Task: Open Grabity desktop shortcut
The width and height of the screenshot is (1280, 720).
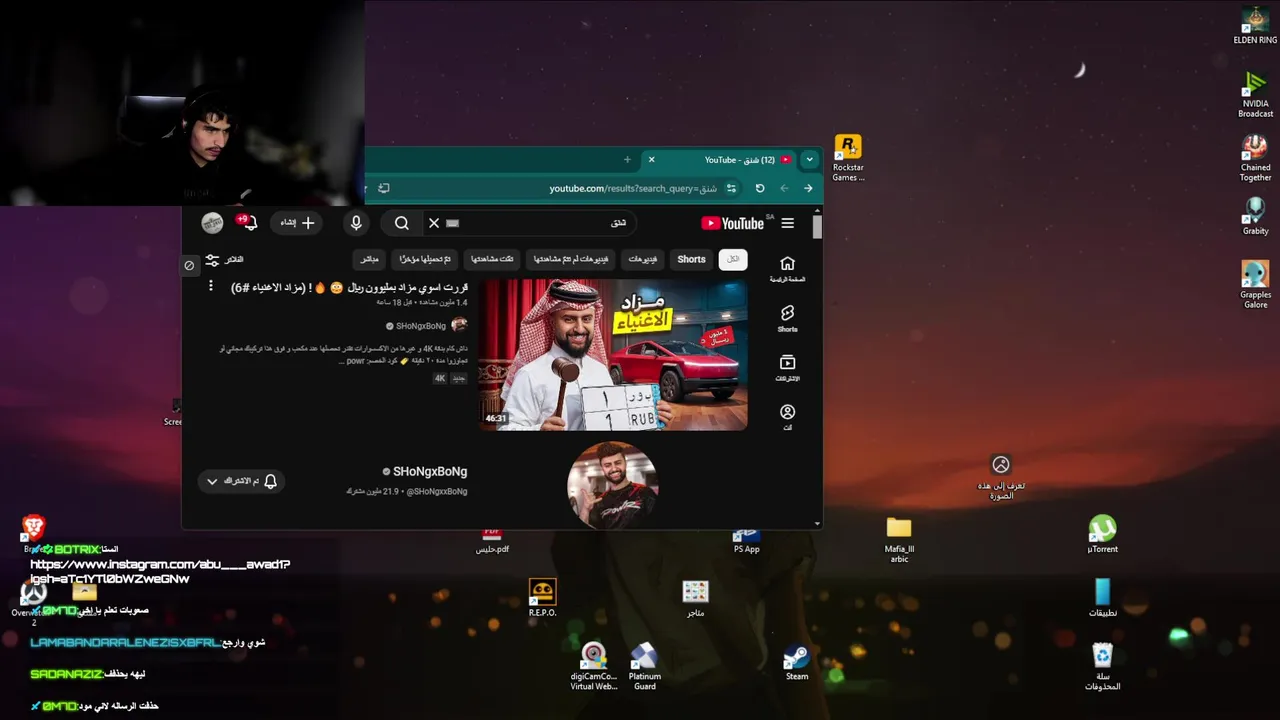Action: point(1255,217)
